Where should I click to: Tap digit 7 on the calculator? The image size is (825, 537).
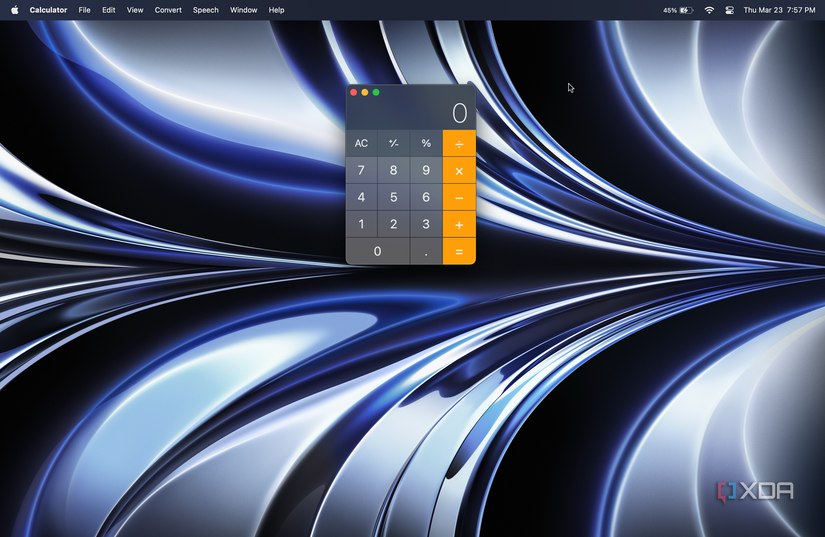[361, 170]
